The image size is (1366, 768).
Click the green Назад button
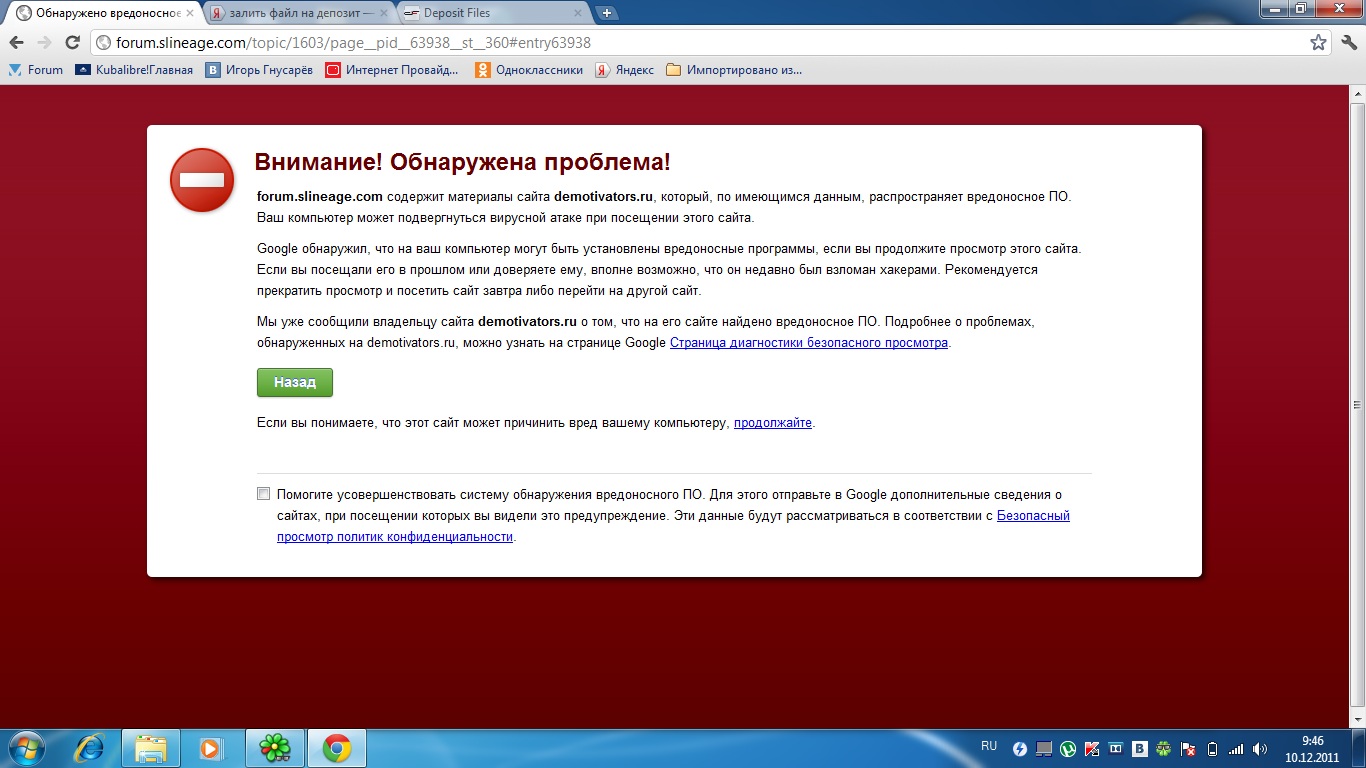point(295,382)
